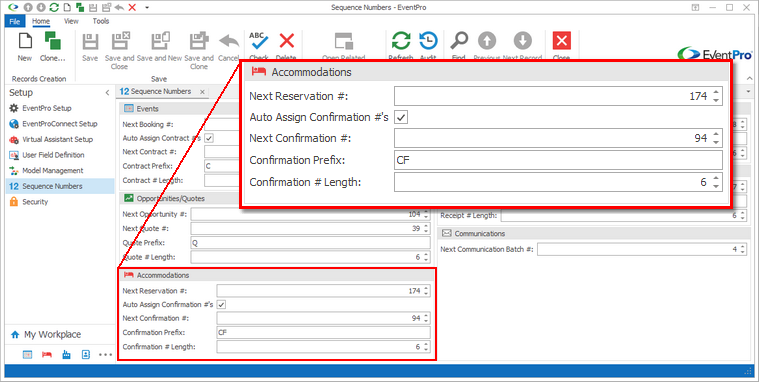Click the lower Next Confirmation # field
Viewport: 759px width, 382px height.
tap(323, 319)
